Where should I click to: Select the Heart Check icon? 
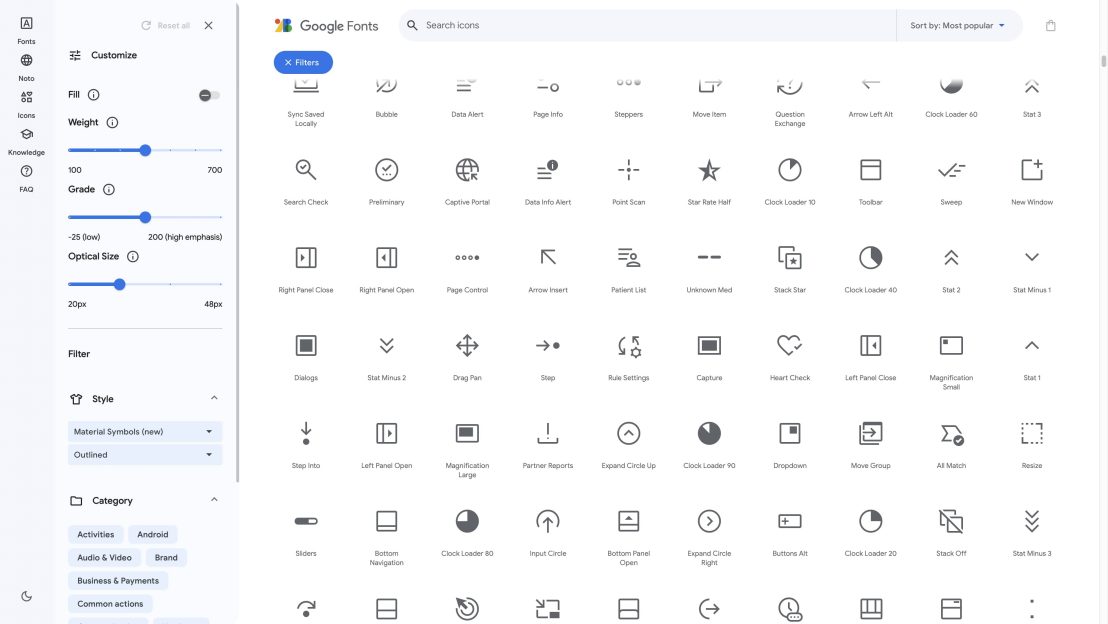tap(789, 344)
